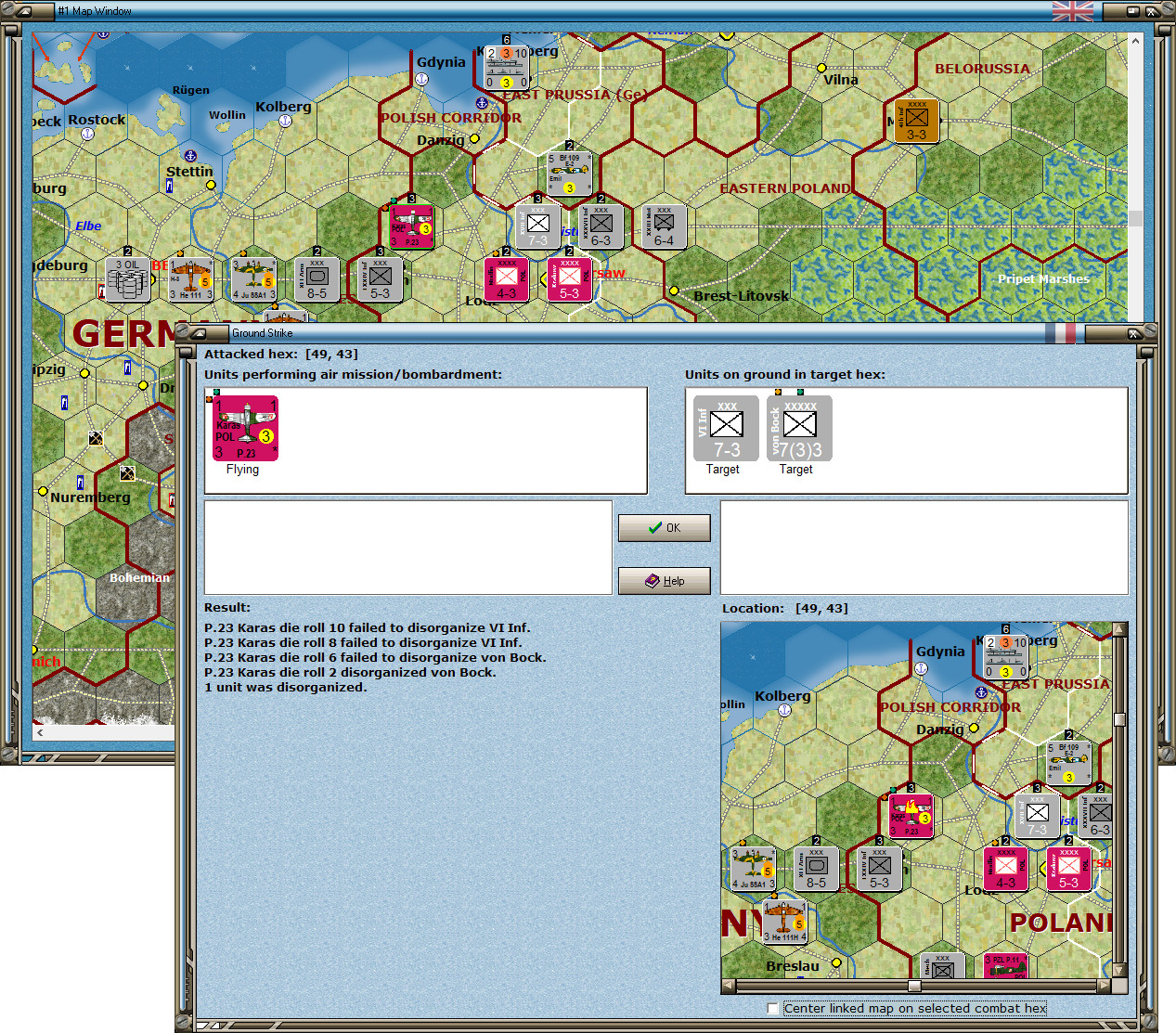
Task: Click the Breslau city marker in minimap
Action: pyautogui.click(x=836, y=962)
